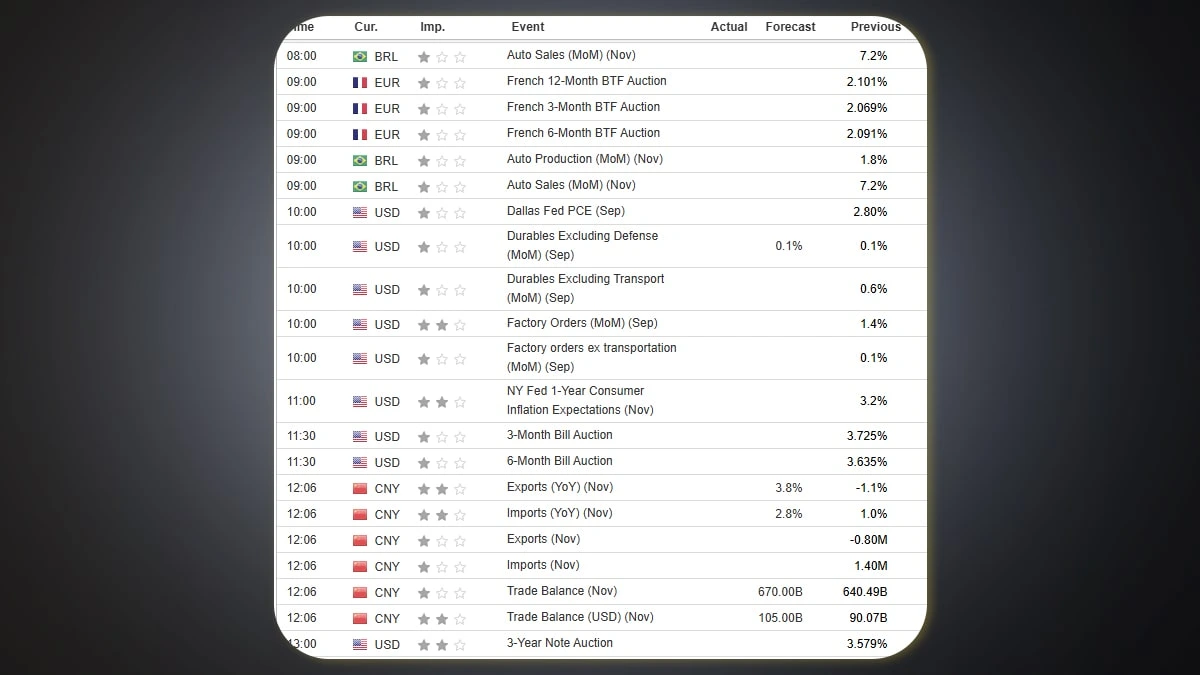This screenshot has width=1200, height=675.
Task: Click importance stars for NY Fed 1-Year Consumer Inflation
Action: (x=442, y=402)
